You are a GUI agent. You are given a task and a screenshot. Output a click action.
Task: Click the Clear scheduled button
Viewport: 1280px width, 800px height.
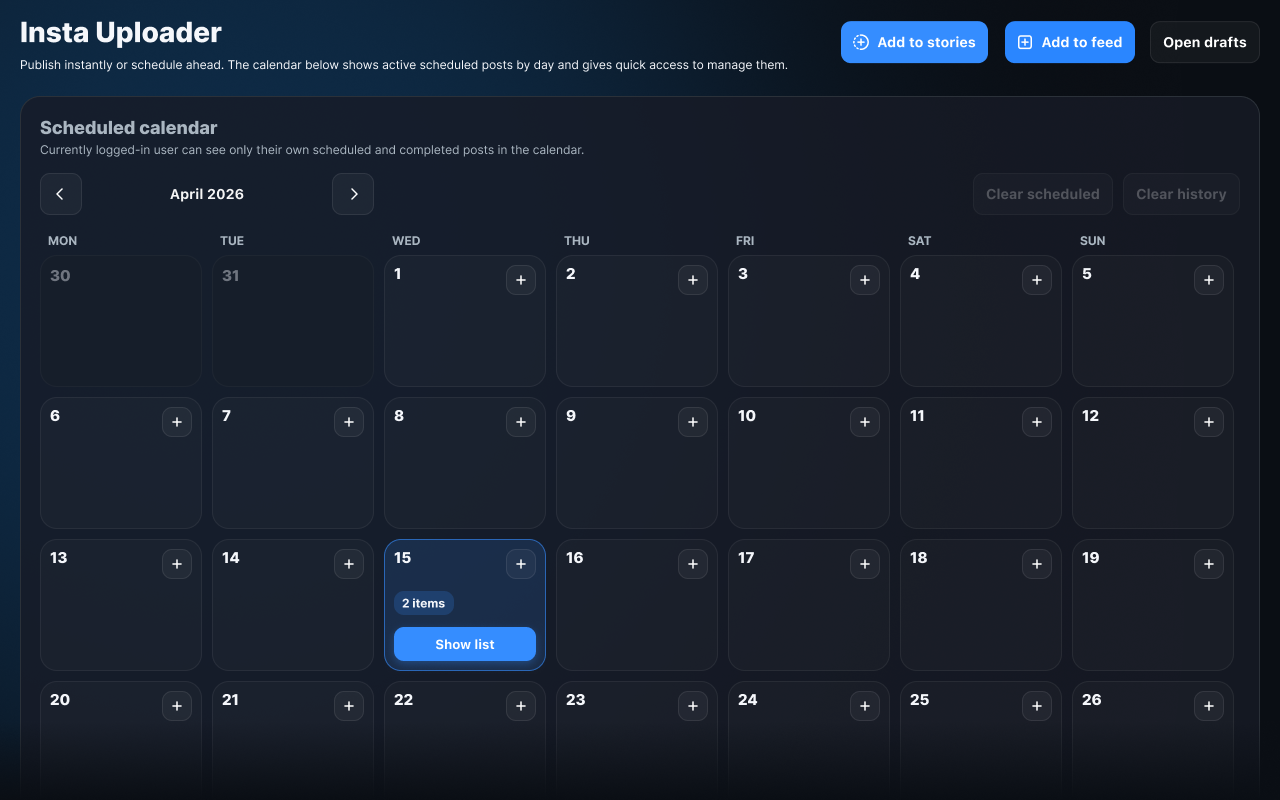tap(1043, 194)
